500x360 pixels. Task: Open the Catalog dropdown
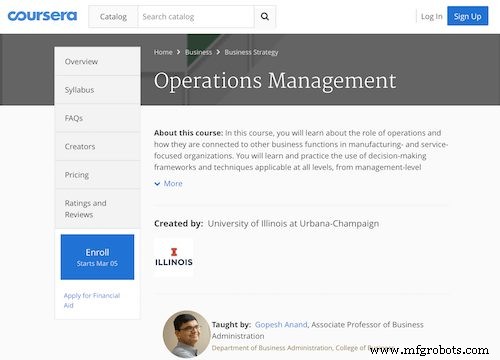tap(113, 17)
